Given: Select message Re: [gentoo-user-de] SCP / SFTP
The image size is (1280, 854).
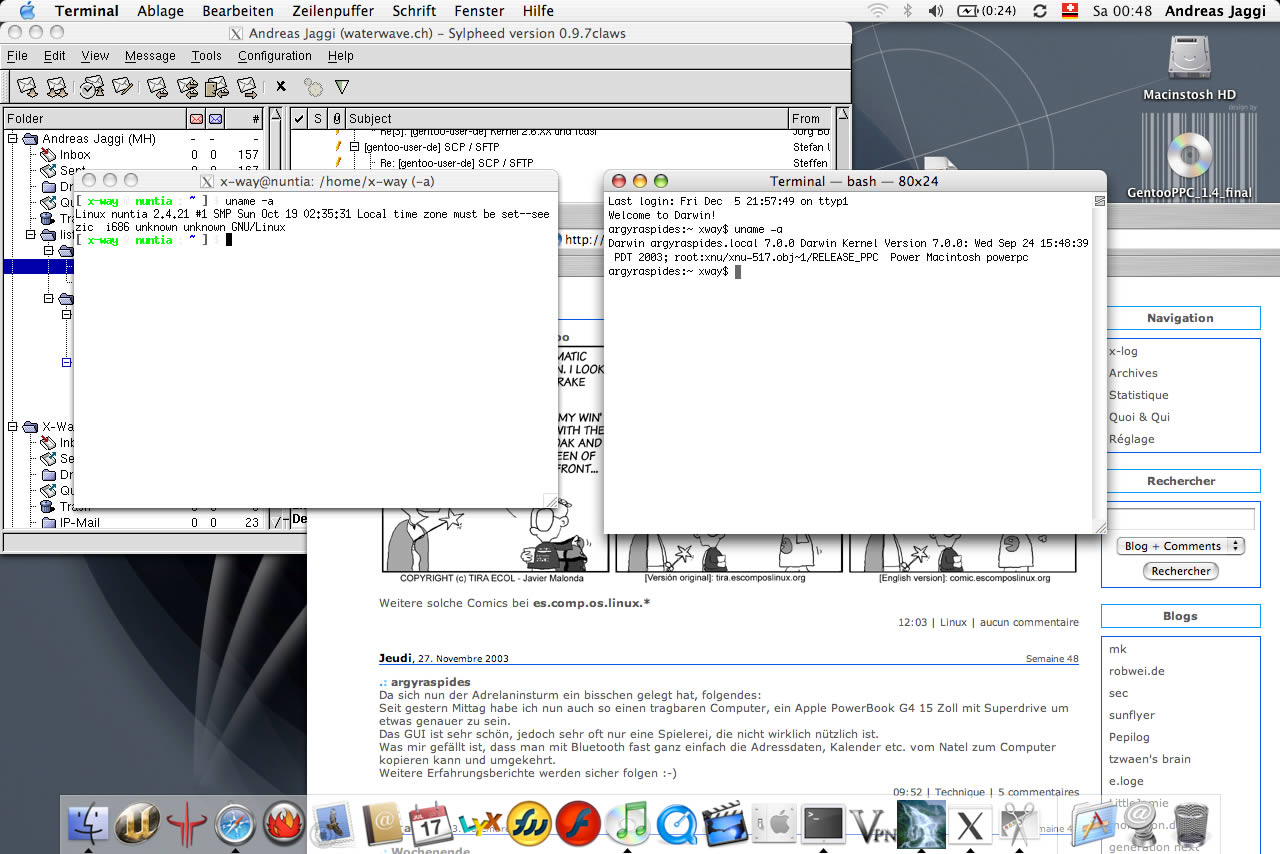Looking at the screenshot, I should click(457, 162).
